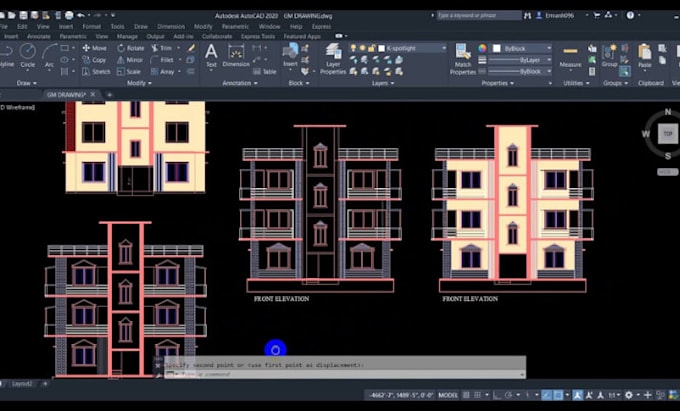680x411 pixels.
Task: Toggle snap mode in status bar
Action: pyautogui.click(x=478, y=395)
